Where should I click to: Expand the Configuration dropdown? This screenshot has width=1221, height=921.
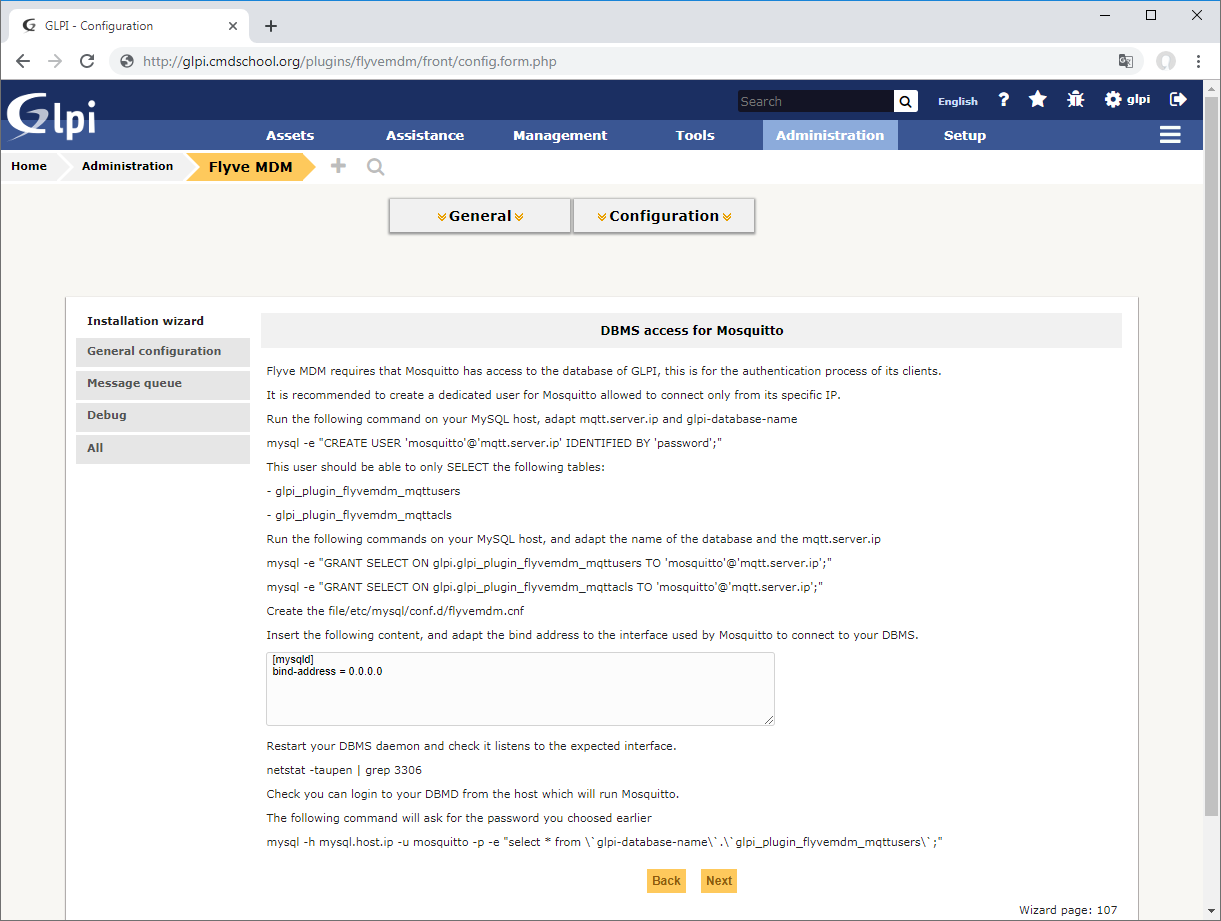point(664,216)
